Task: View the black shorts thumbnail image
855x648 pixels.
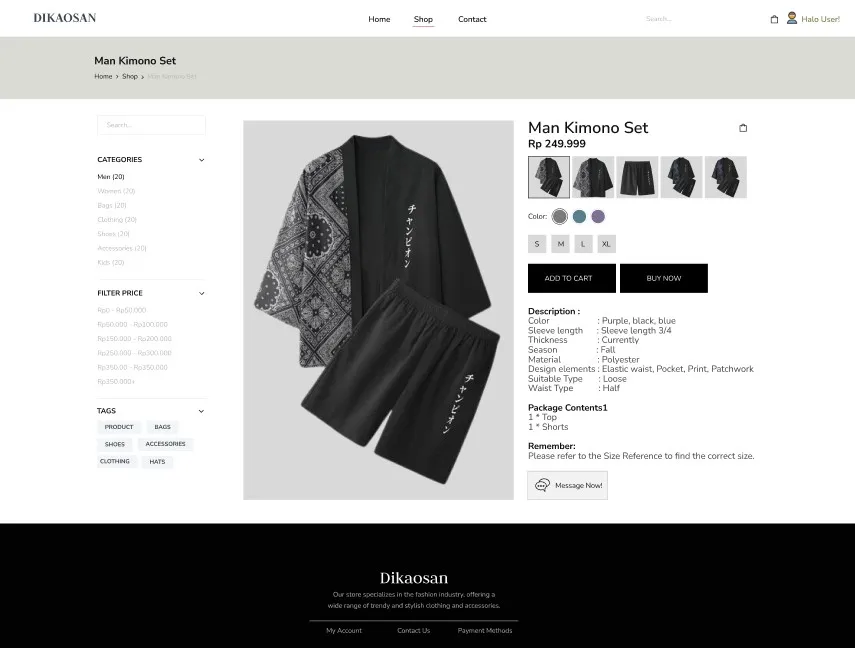Action: tap(637, 177)
